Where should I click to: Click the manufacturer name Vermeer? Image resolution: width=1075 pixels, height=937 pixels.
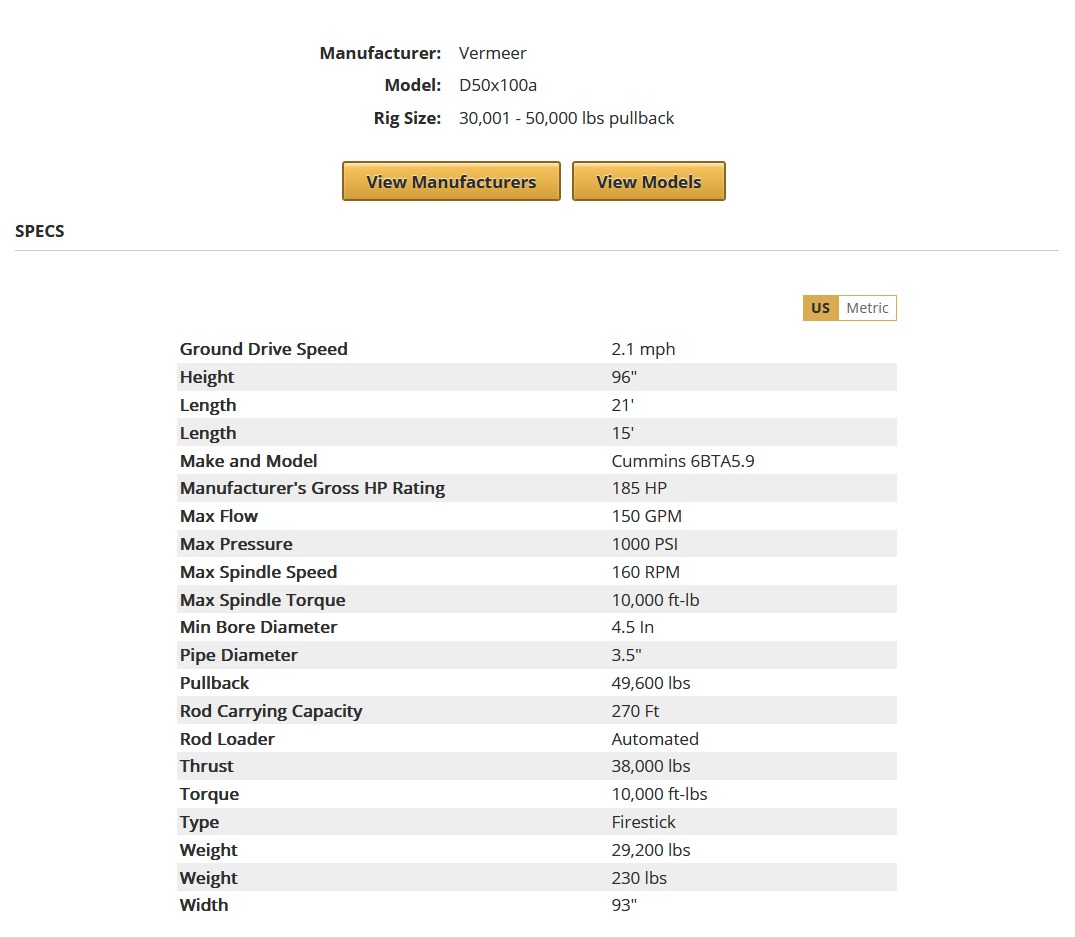coord(492,53)
